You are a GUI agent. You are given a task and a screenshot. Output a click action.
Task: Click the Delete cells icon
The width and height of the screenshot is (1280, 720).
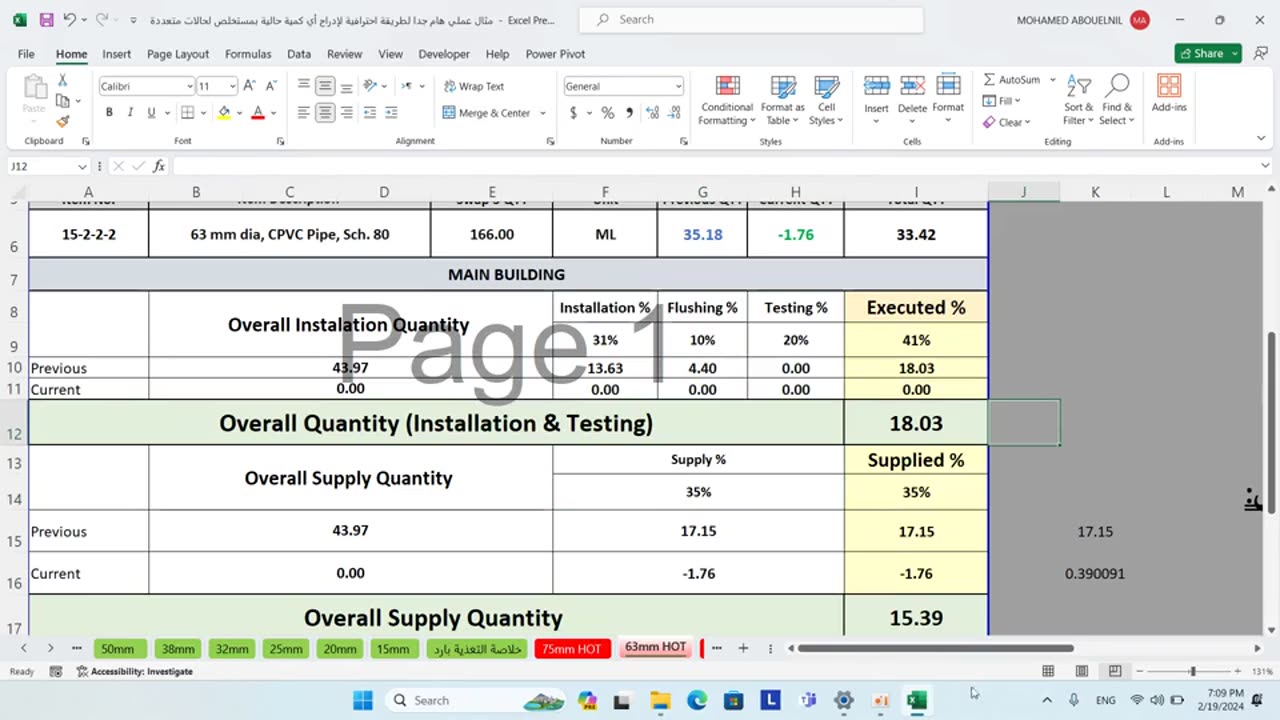[912, 87]
